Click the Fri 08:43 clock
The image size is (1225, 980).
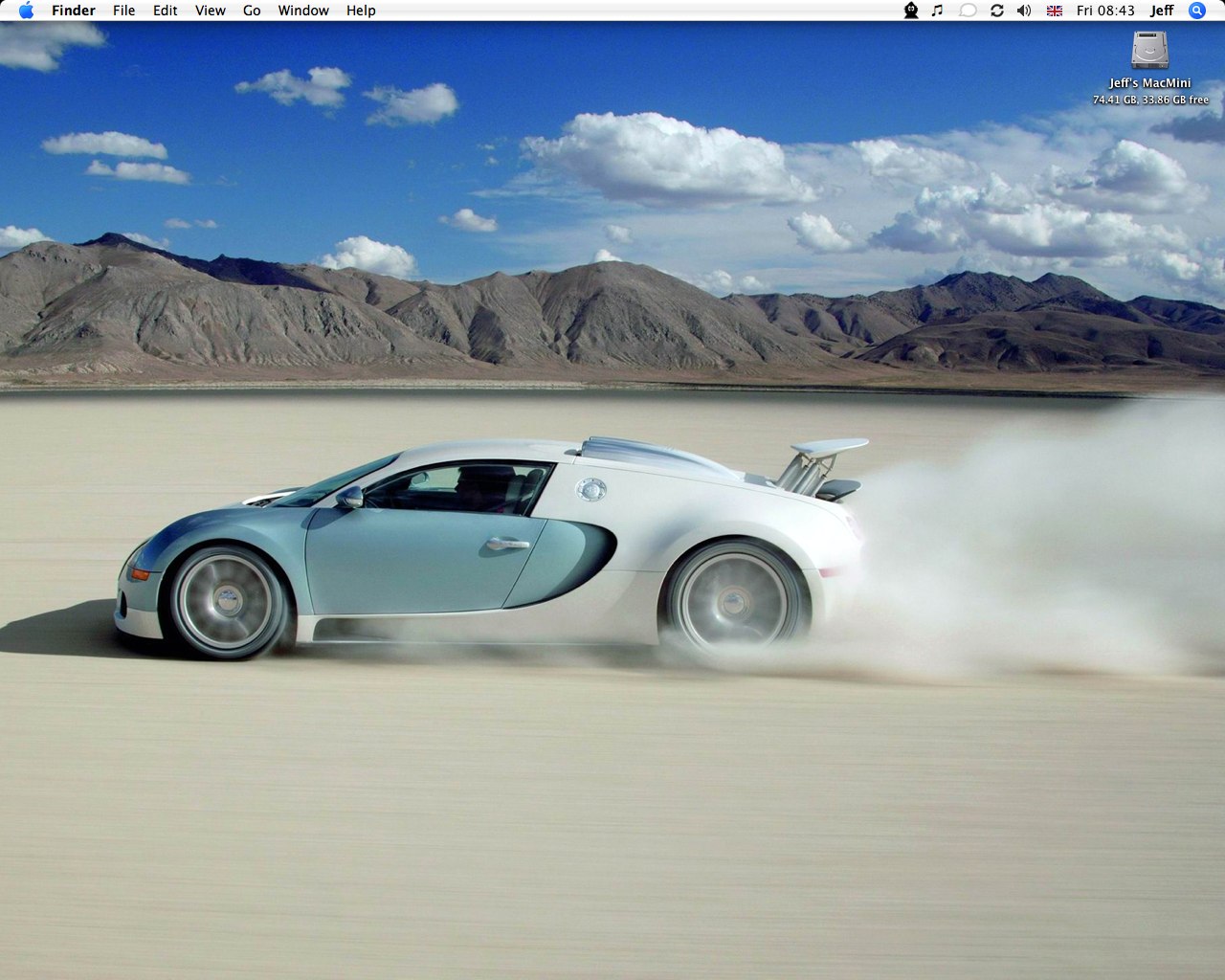point(1105,11)
